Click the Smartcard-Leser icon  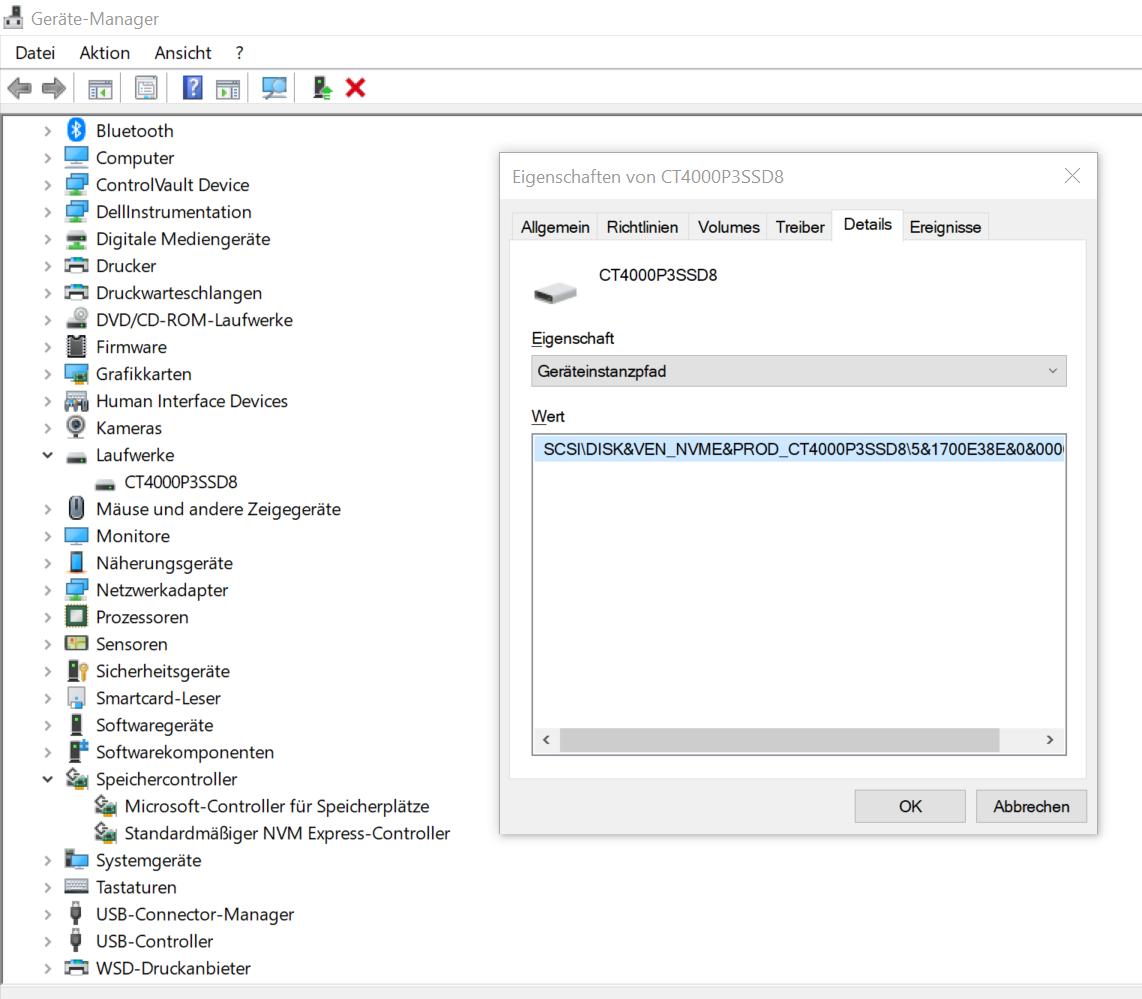[76, 698]
